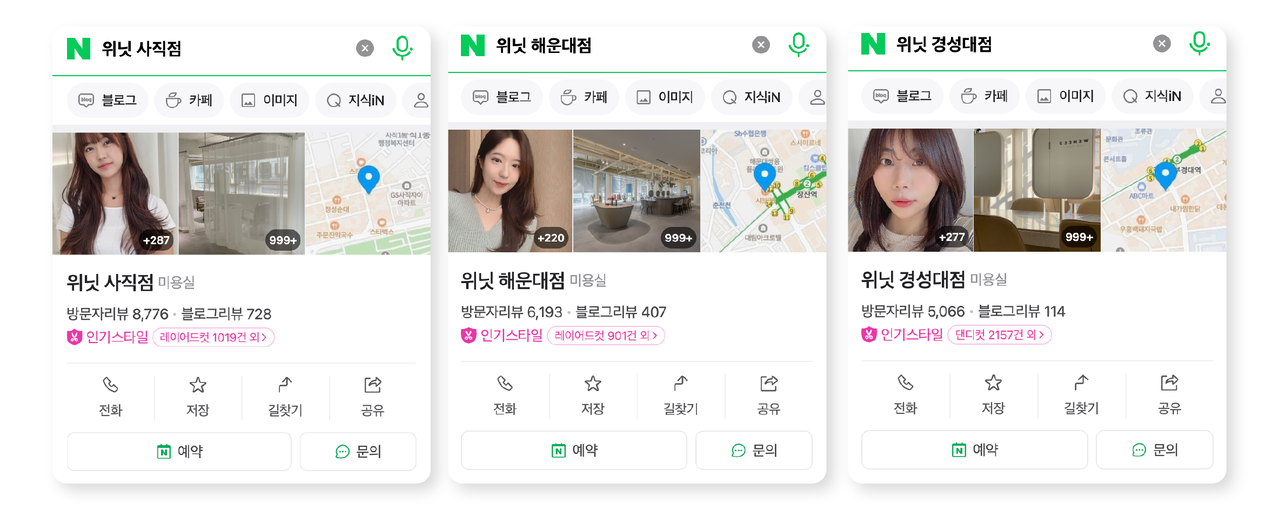Screen dimensions: 1279x510
Task: Click the 예약 button for 위닛 사직점
Action: [179, 451]
